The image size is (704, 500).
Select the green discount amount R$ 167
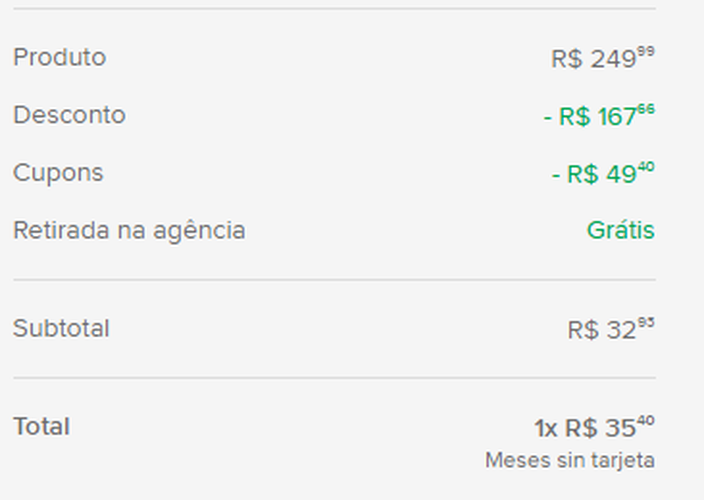coord(598,117)
